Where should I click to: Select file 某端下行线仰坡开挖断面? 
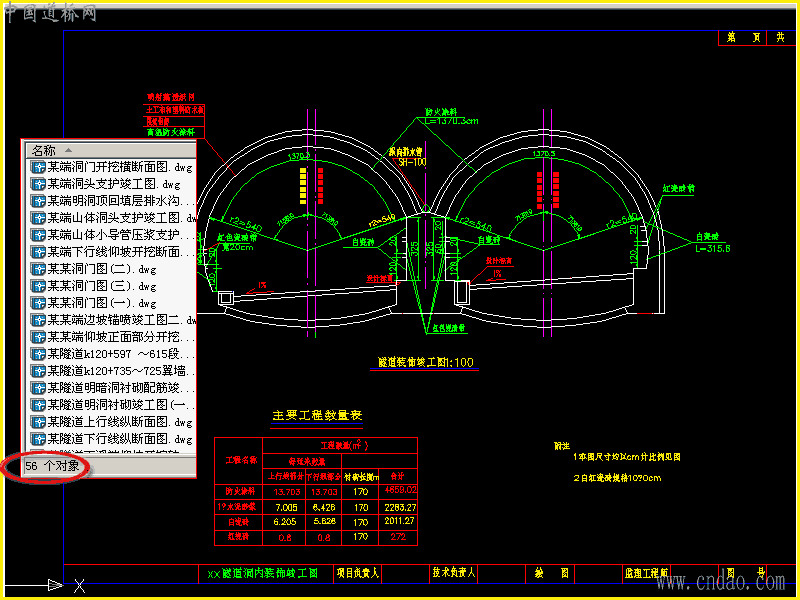click(113, 252)
